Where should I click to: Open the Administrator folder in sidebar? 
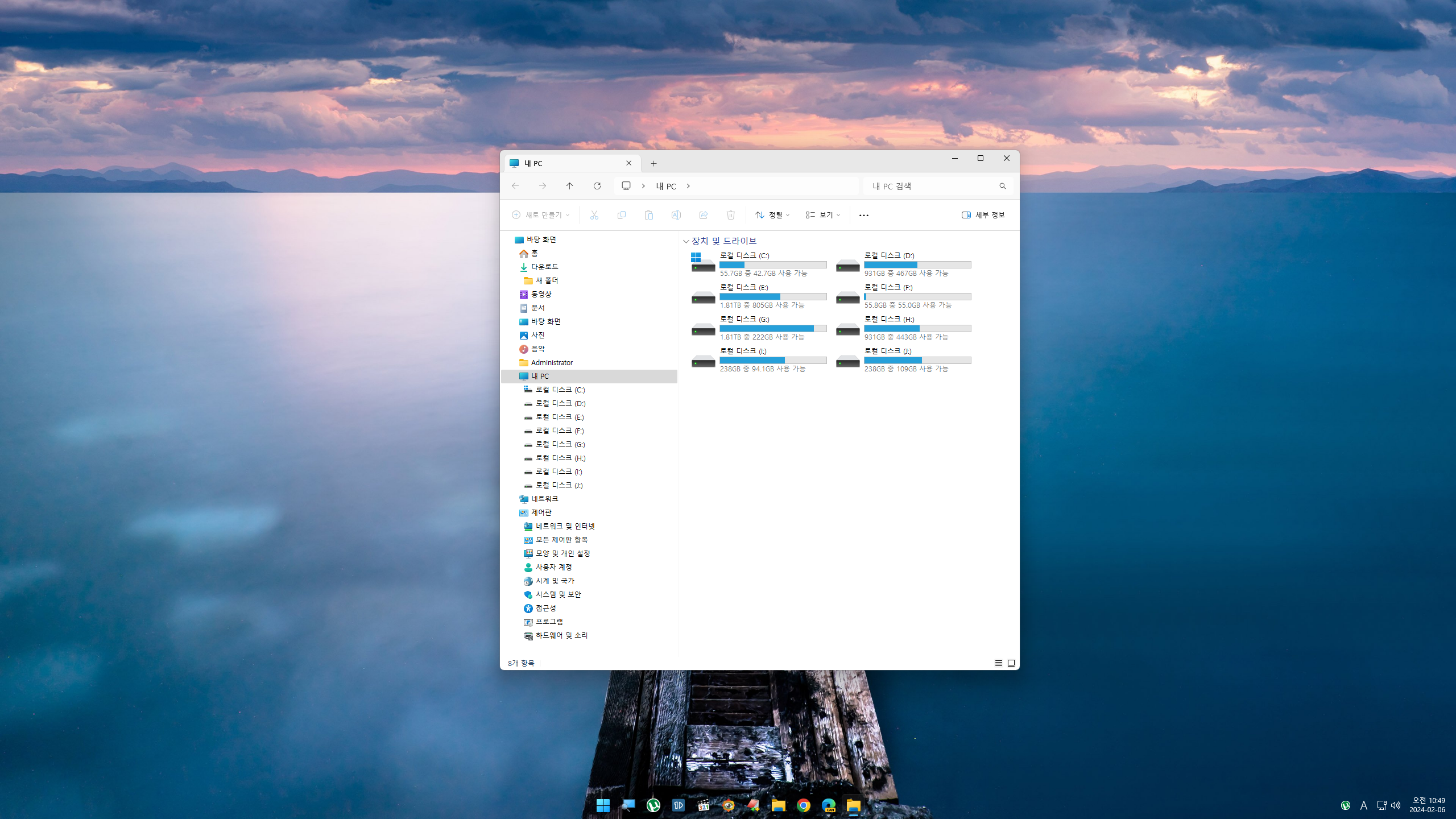pos(551,362)
